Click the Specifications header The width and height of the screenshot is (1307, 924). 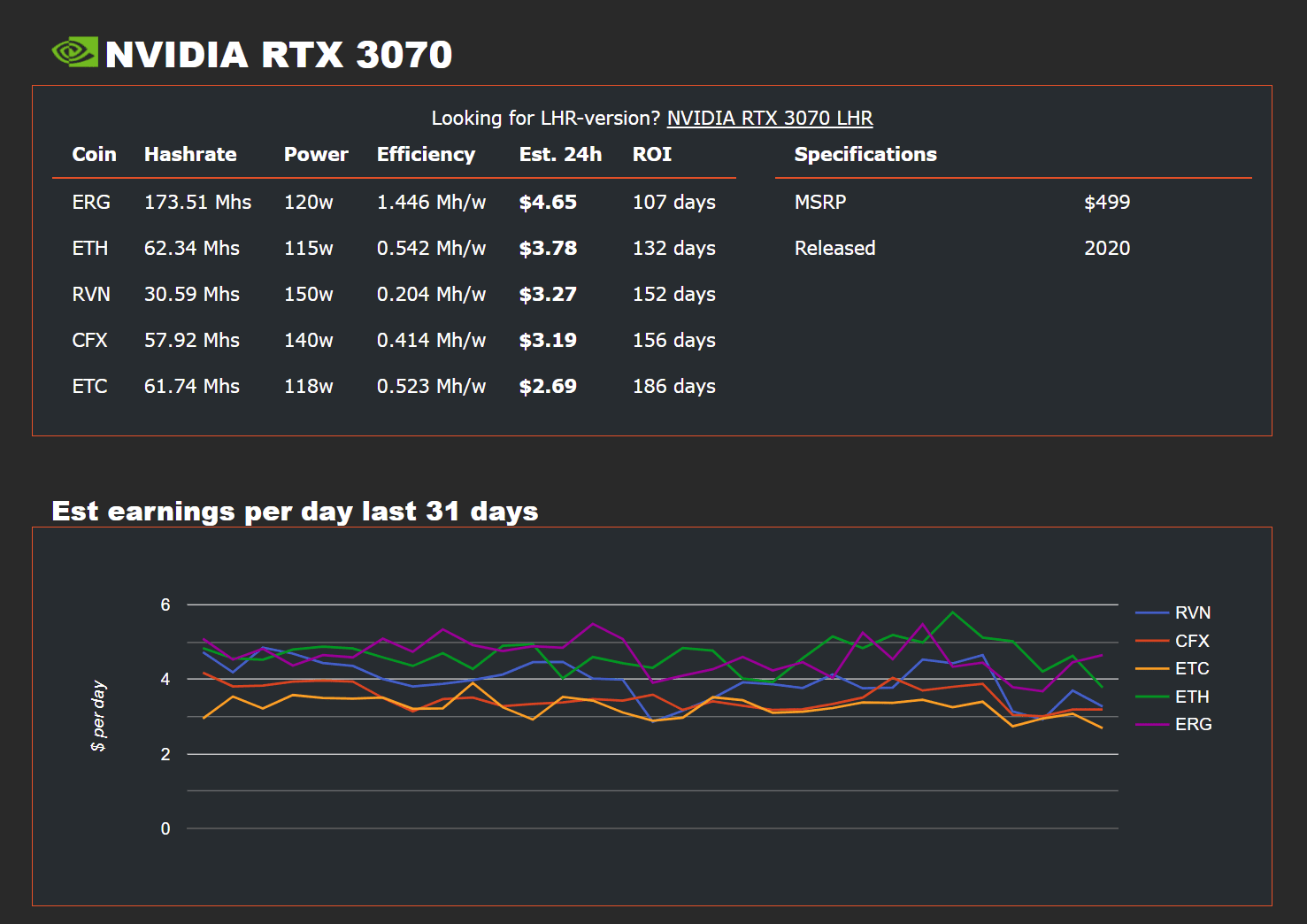pyautogui.click(x=865, y=155)
